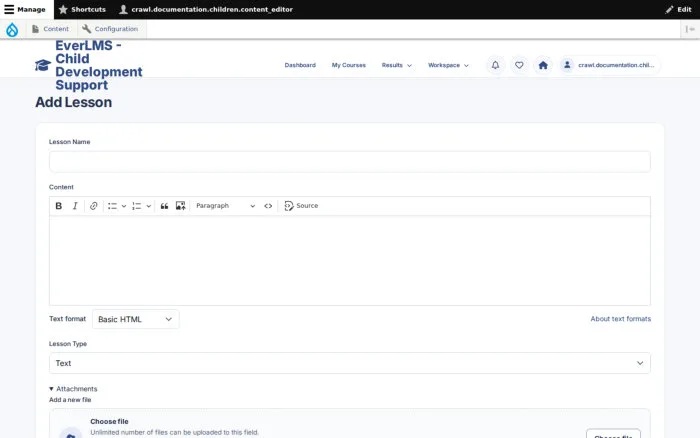Toggle bold formatting
The width and height of the screenshot is (700, 438).
(58, 206)
